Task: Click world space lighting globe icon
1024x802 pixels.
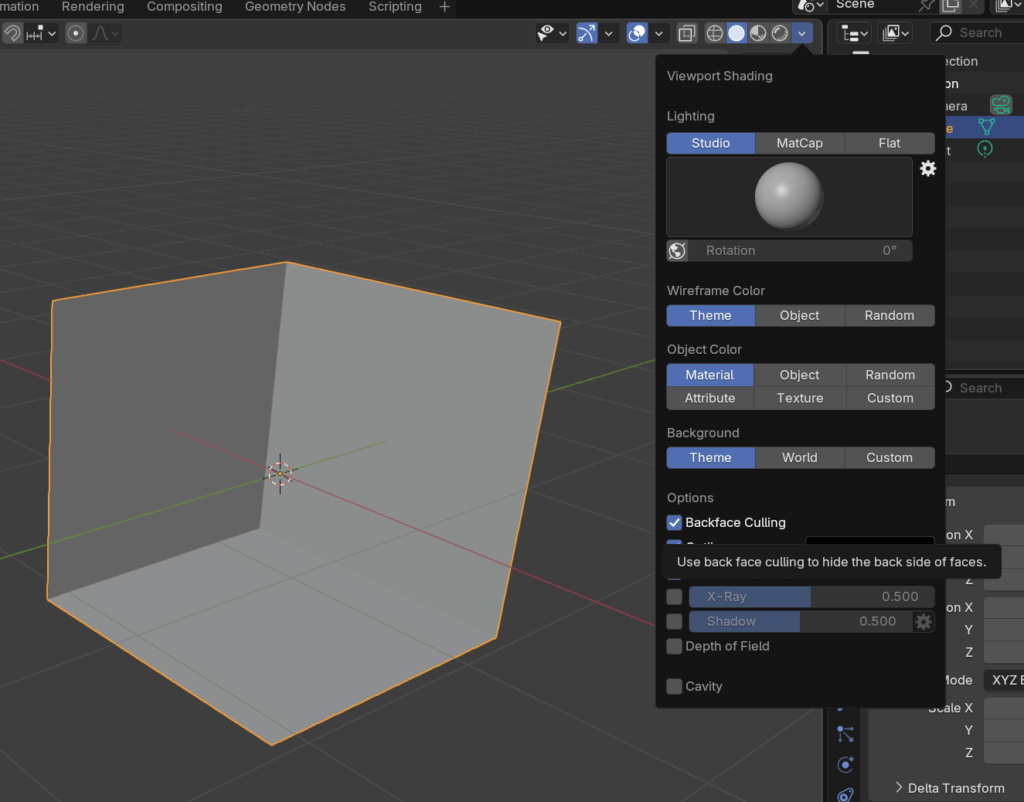Action: tap(677, 251)
